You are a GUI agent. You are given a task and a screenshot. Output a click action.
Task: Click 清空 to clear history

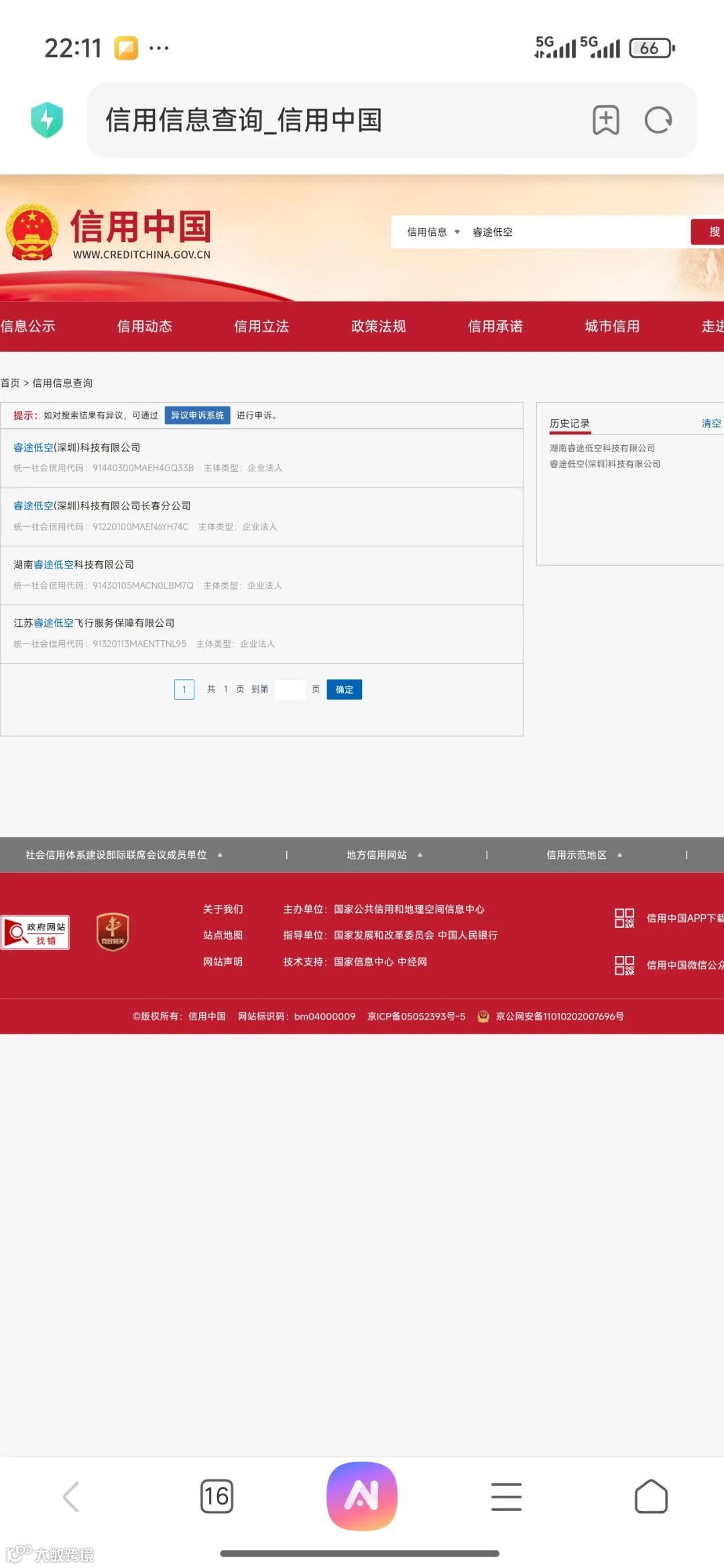pos(711,423)
